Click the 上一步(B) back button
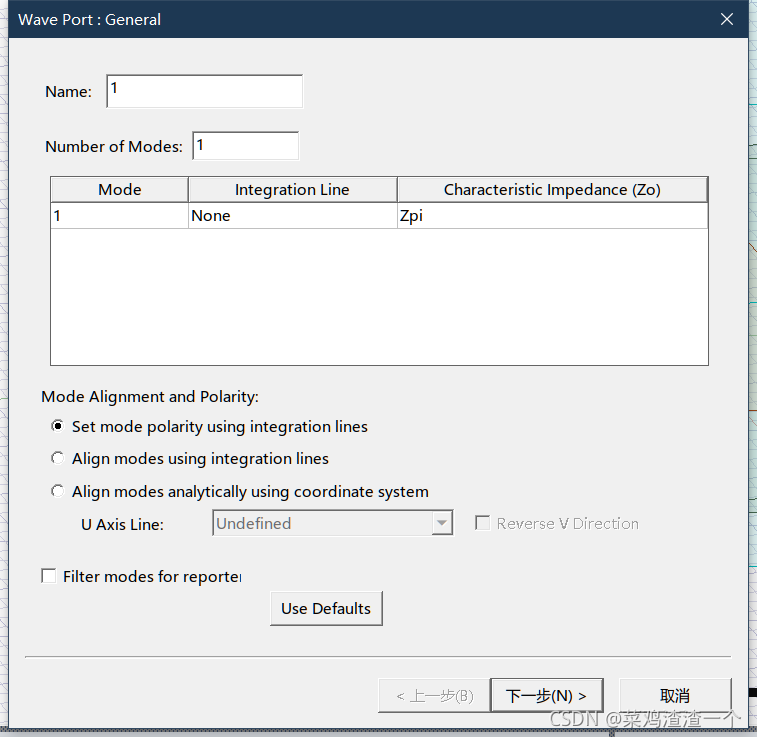Image resolution: width=757 pixels, height=737 pixels. (434, 695)
